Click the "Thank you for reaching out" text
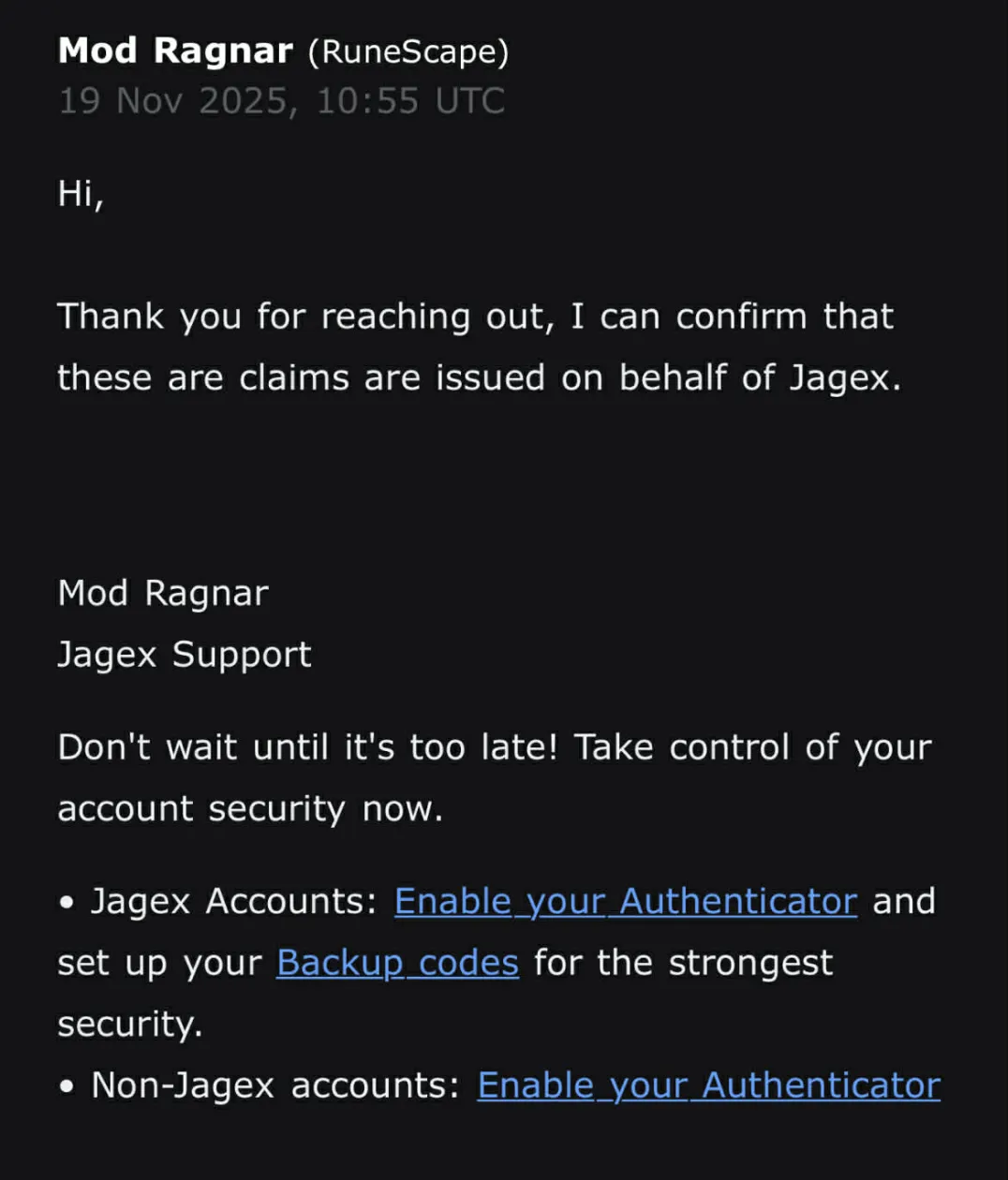Image resolution: width=1008 pixels, height=1180 pixels. (x=300, y=317)
